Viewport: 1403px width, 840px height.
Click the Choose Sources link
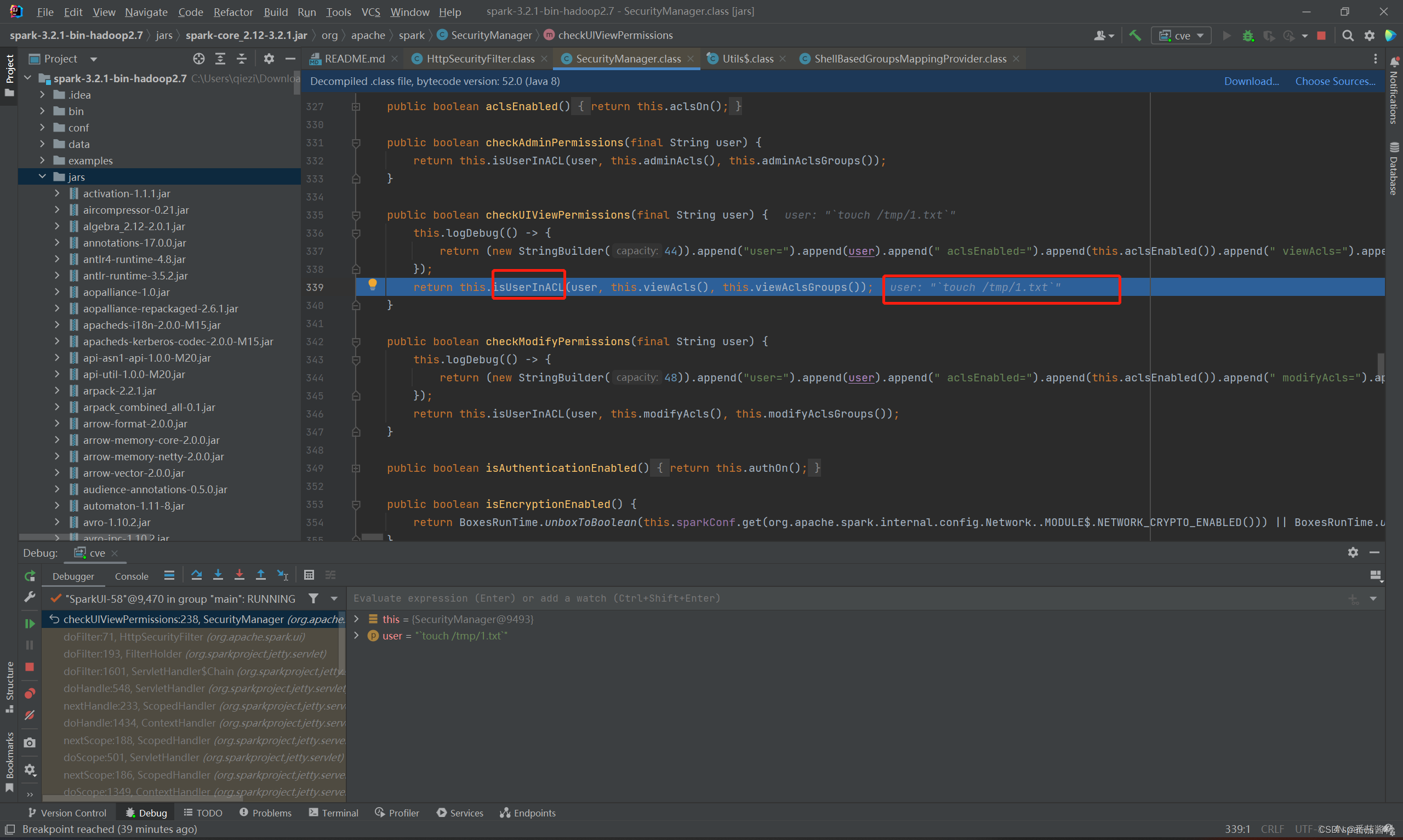(x=1335, y=81)
